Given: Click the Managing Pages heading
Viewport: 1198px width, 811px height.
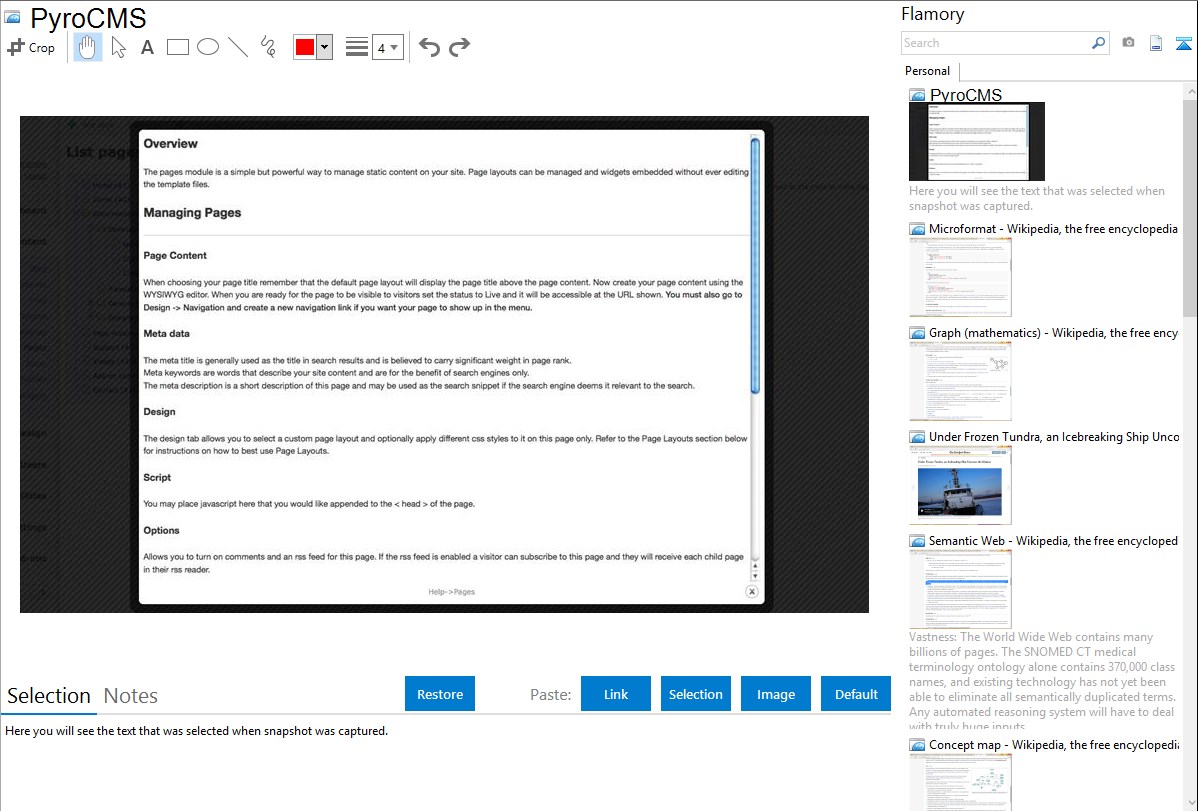Looking at the screenshot, I should tap(193, 212).
